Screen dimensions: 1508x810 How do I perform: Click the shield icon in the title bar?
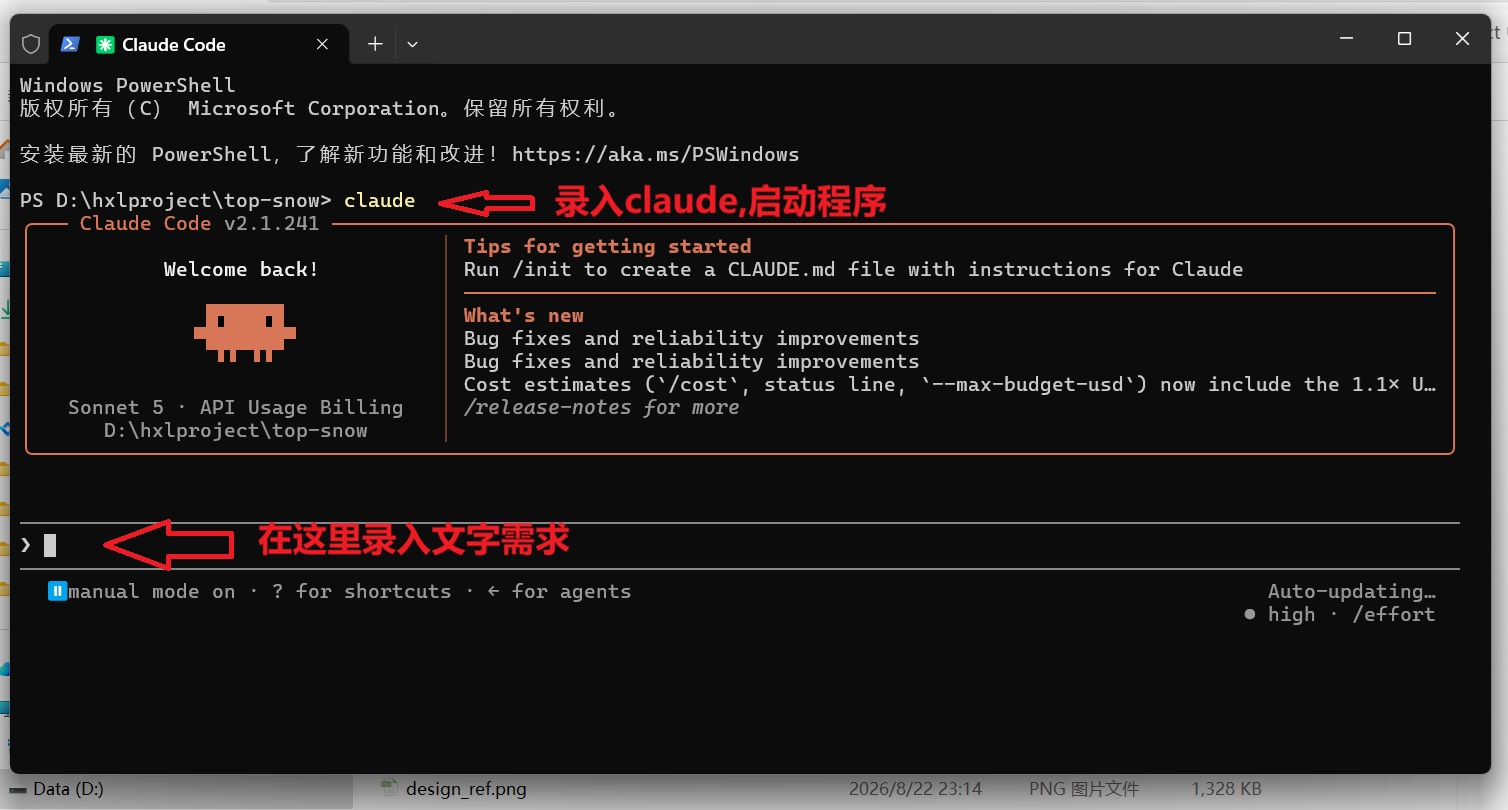pyautogui.click(x=31, y=44)
